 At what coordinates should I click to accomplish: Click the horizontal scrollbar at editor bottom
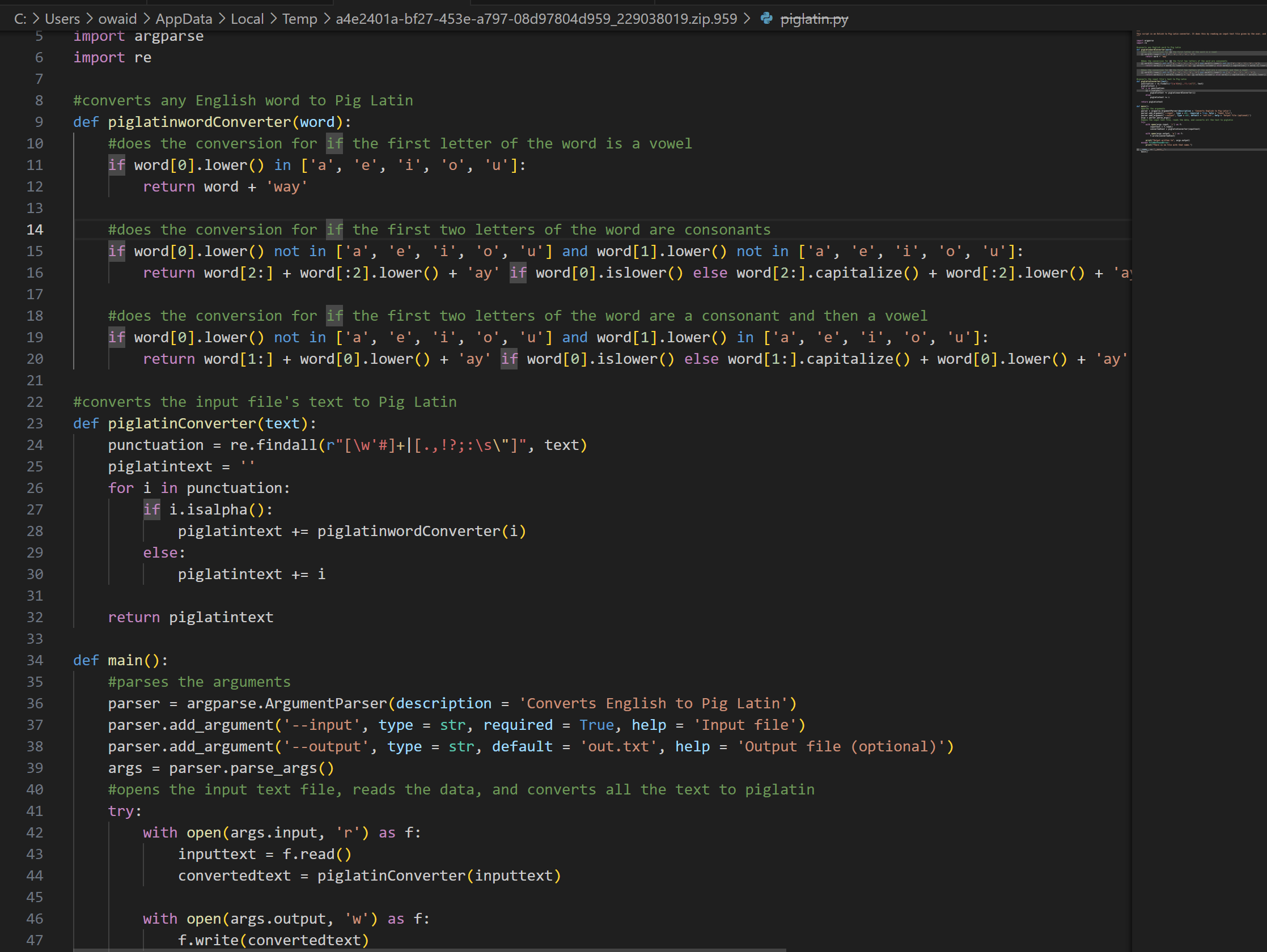430,949
